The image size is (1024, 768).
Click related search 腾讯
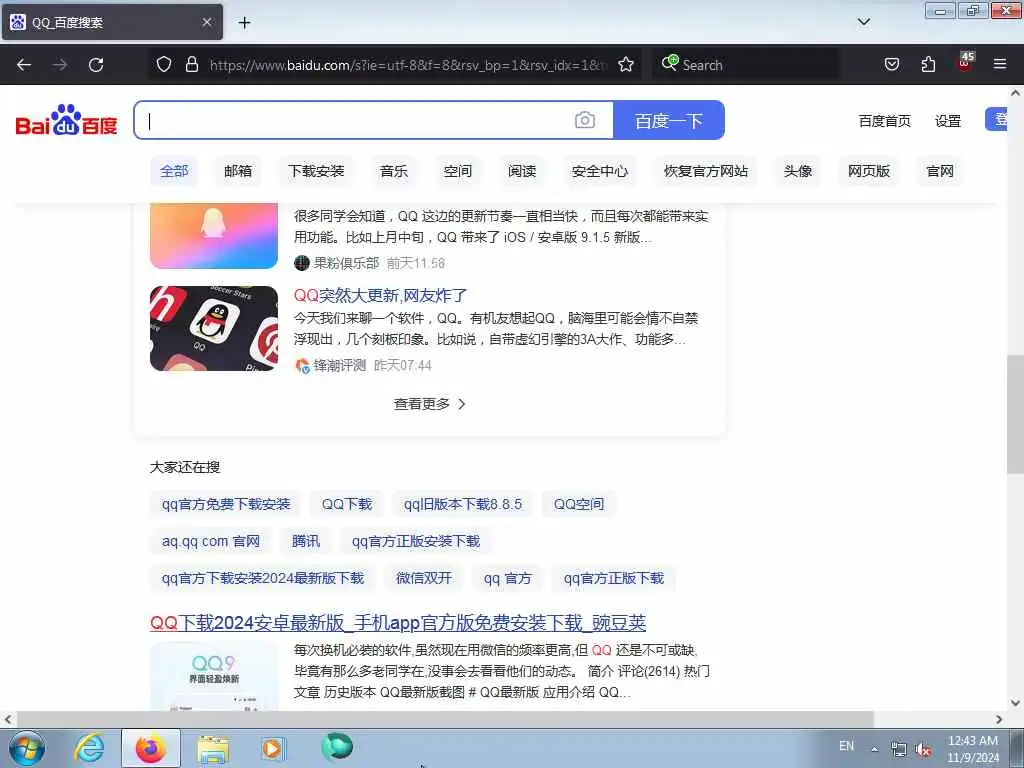tap(306, 541)
